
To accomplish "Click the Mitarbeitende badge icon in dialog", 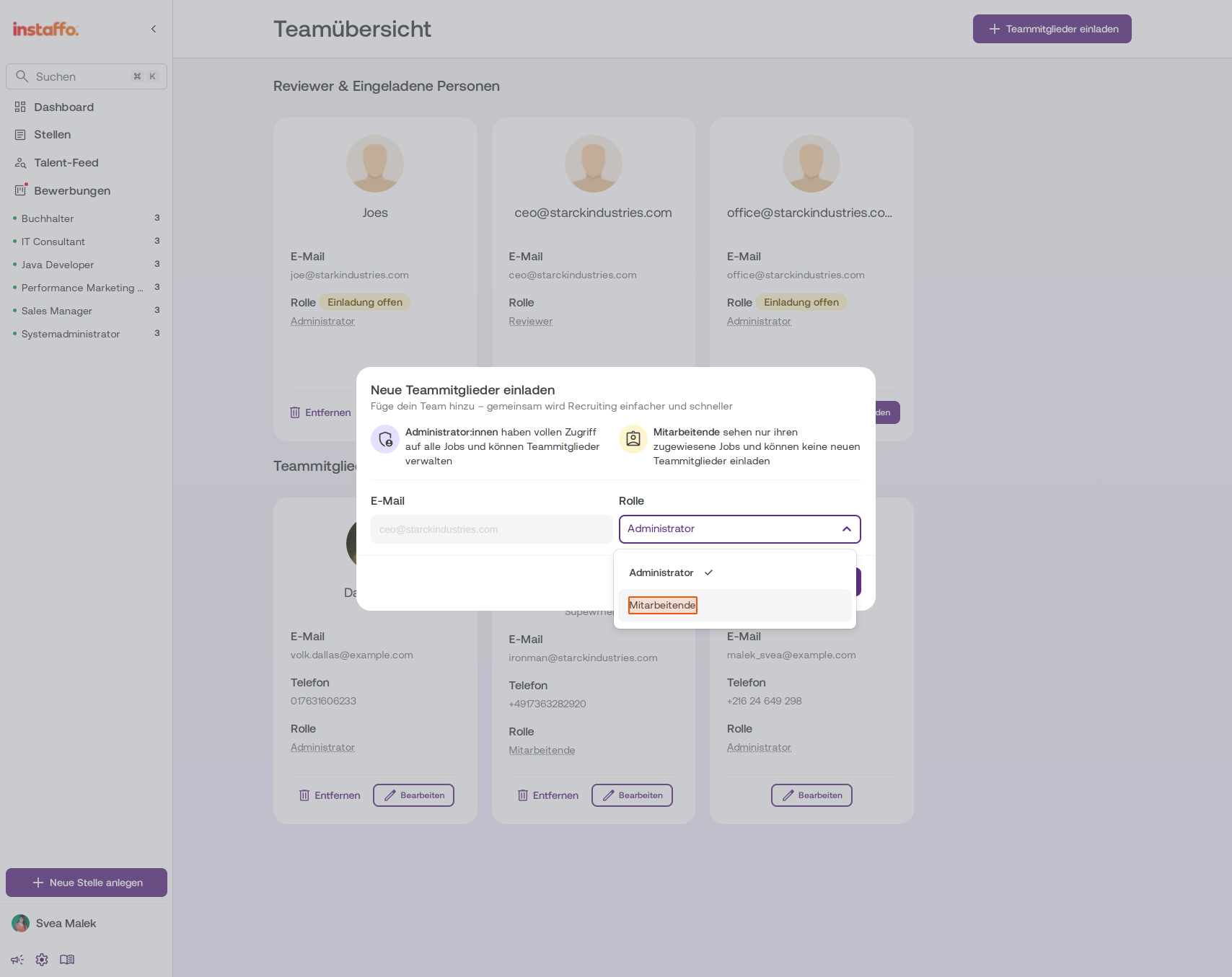I will coord(633,439).
